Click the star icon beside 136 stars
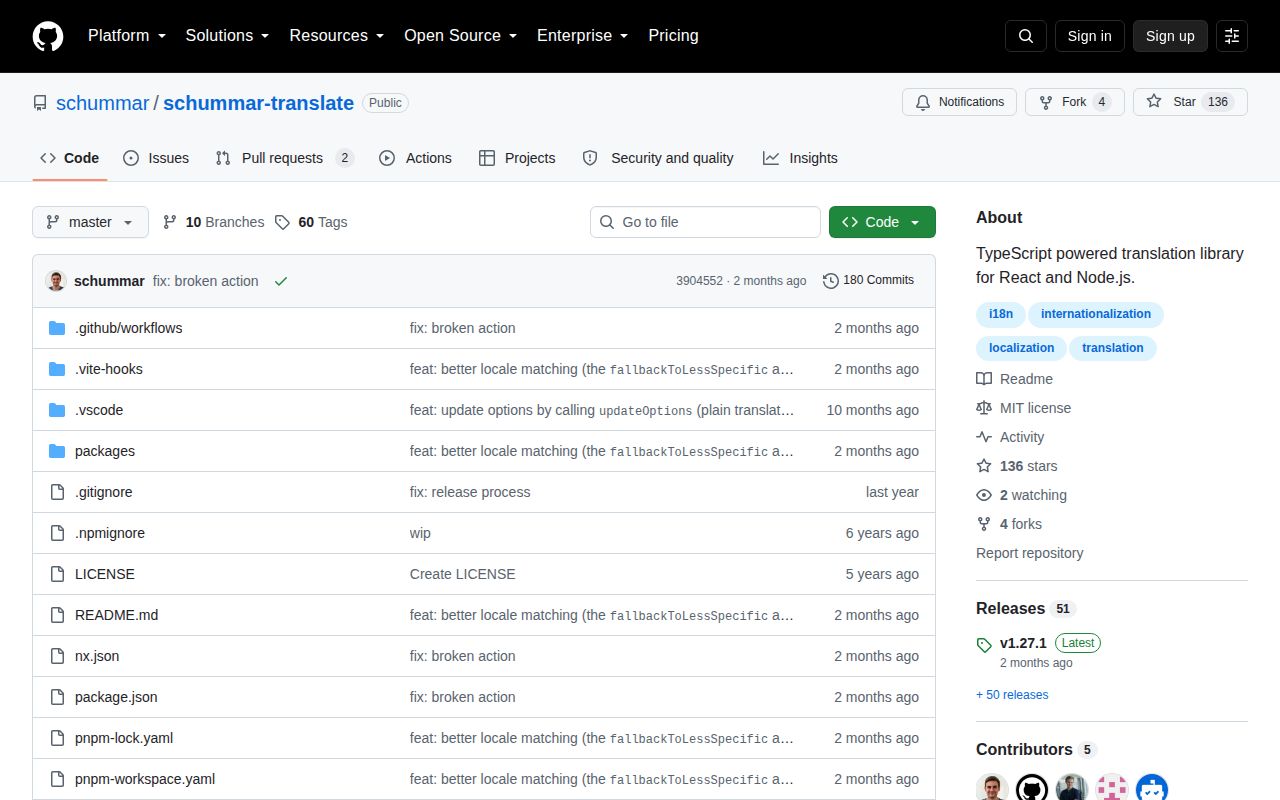This screenshot has width=1280, height=800. click(984, 466)
